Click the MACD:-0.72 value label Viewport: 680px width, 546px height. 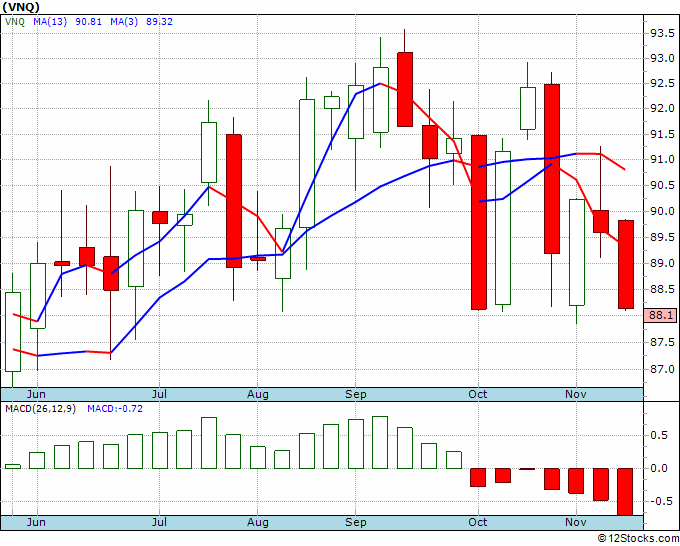click(115, 409)
